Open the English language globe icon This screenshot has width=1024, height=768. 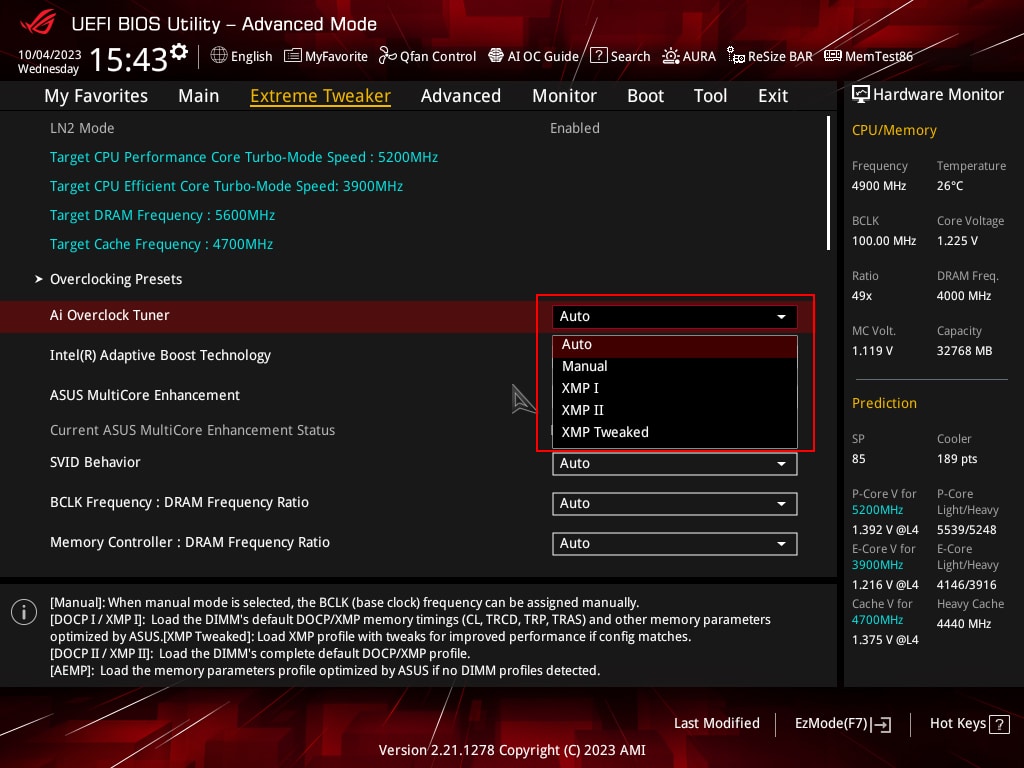tap(219, 56)
